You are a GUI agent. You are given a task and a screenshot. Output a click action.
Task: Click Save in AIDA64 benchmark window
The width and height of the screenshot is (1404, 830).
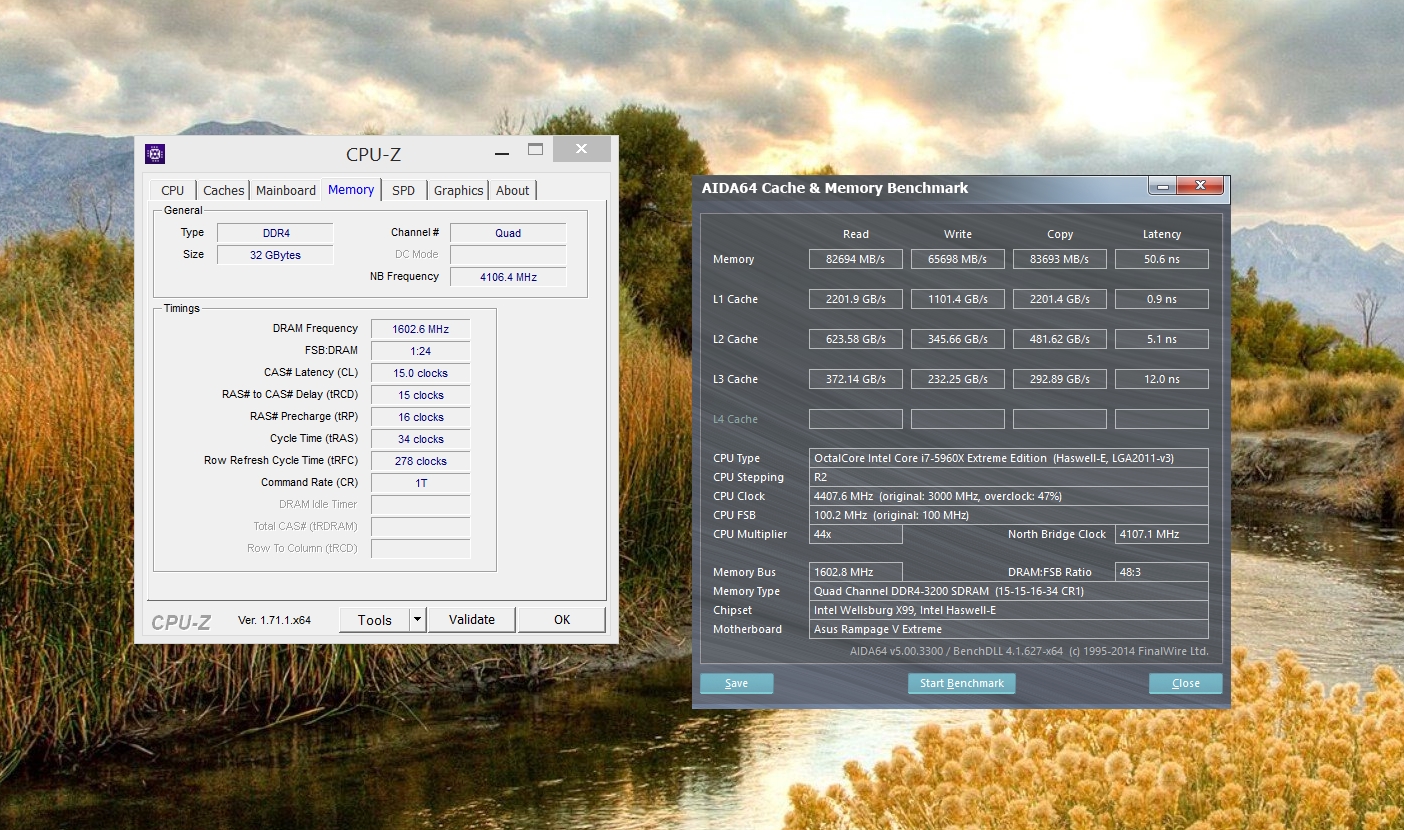(x=737, y=683)
